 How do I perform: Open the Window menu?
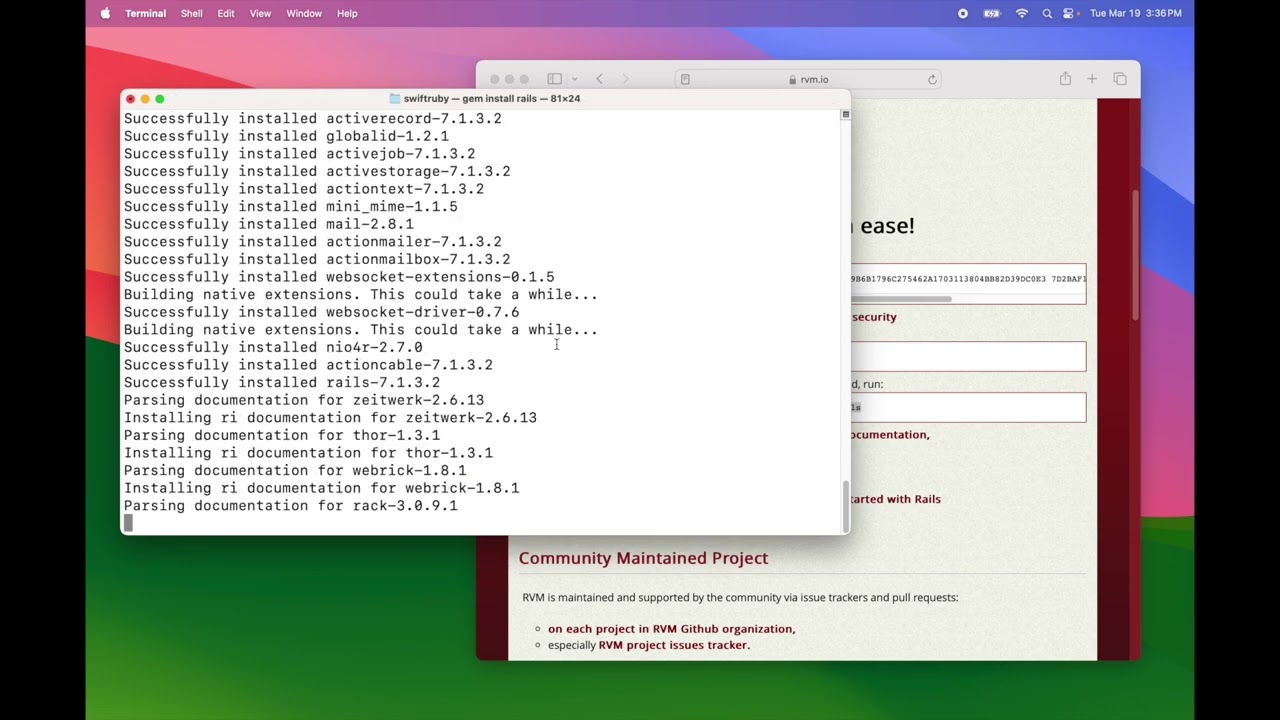pyautogui.click(x=304, y=13)
